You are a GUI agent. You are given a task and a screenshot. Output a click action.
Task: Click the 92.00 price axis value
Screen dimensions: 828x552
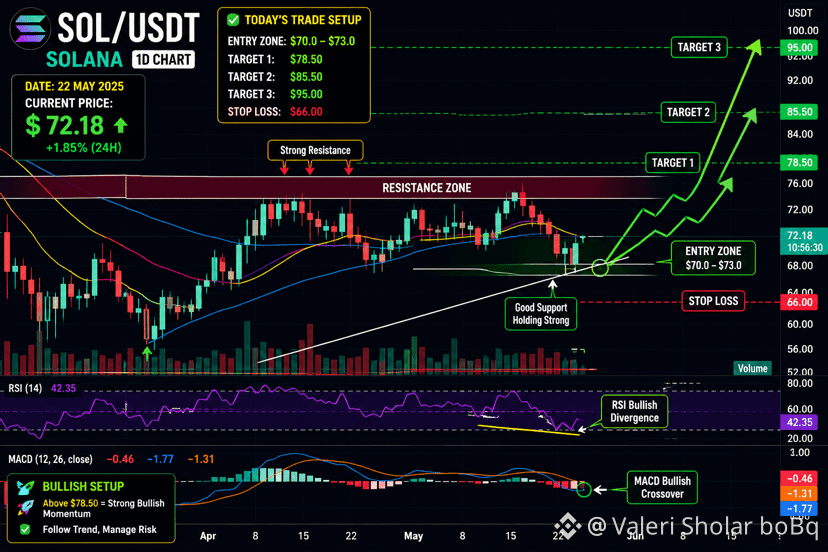point(800,80)
